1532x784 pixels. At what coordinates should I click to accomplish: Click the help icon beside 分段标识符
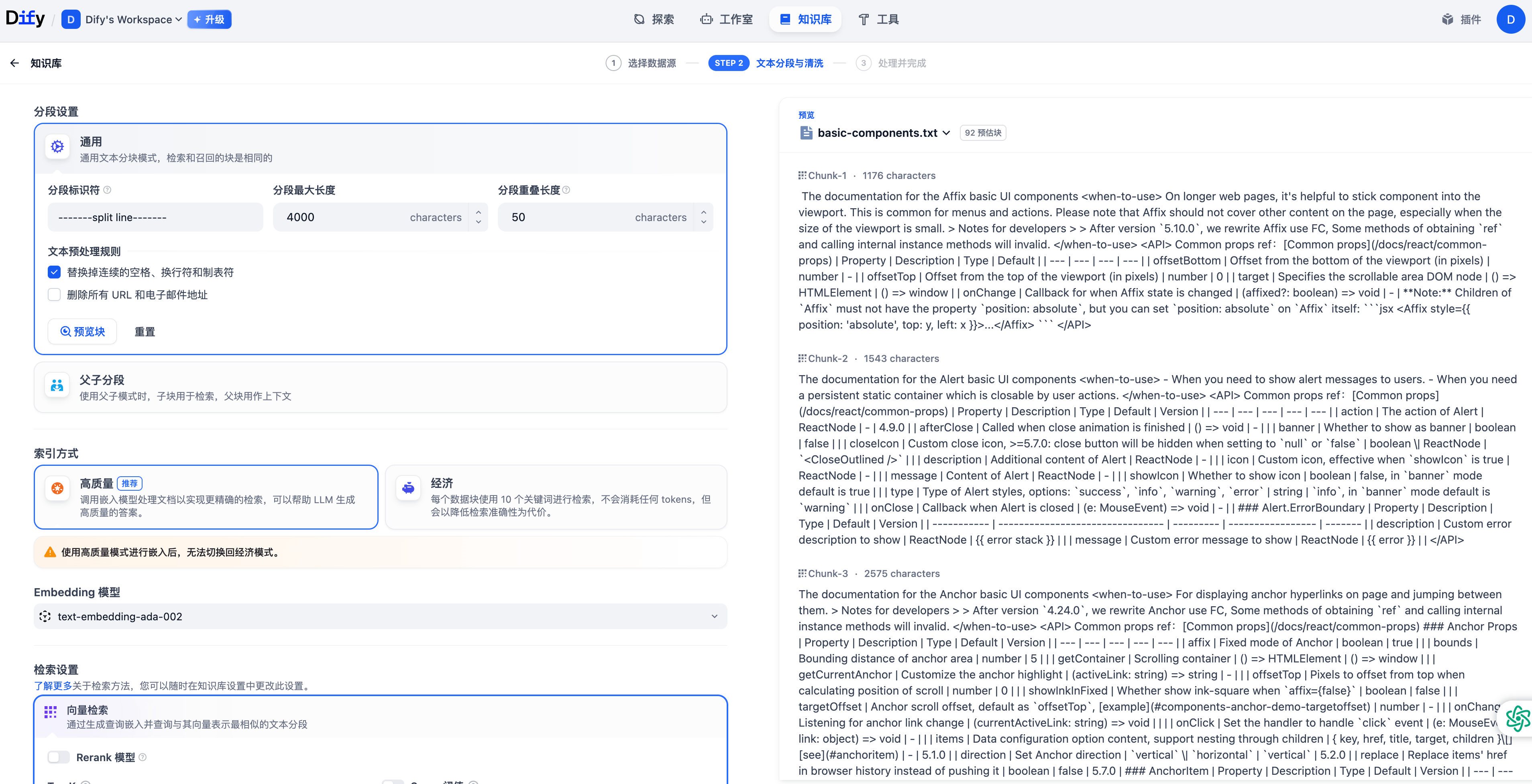click(x=108, y=190)
